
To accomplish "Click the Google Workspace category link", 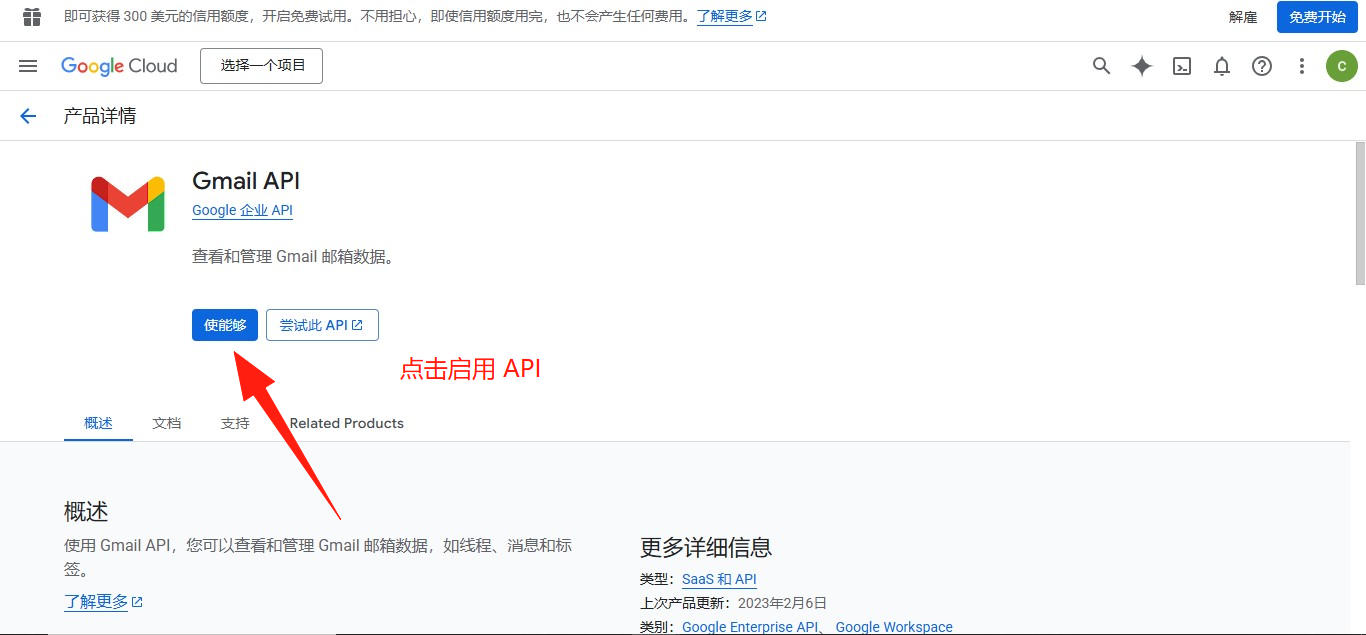I will [893, 626].
